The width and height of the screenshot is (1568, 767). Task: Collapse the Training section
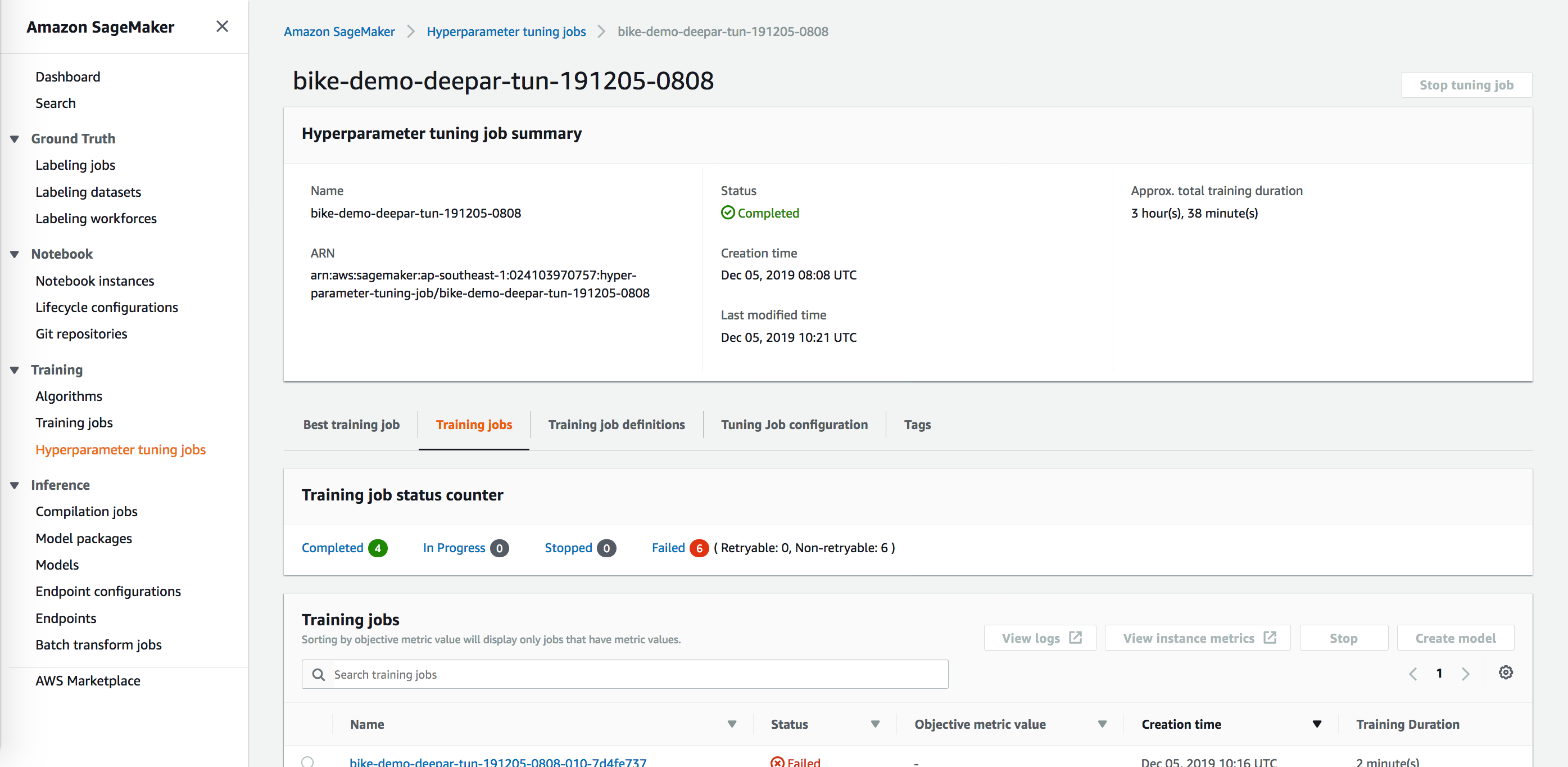tap(15, 370)
